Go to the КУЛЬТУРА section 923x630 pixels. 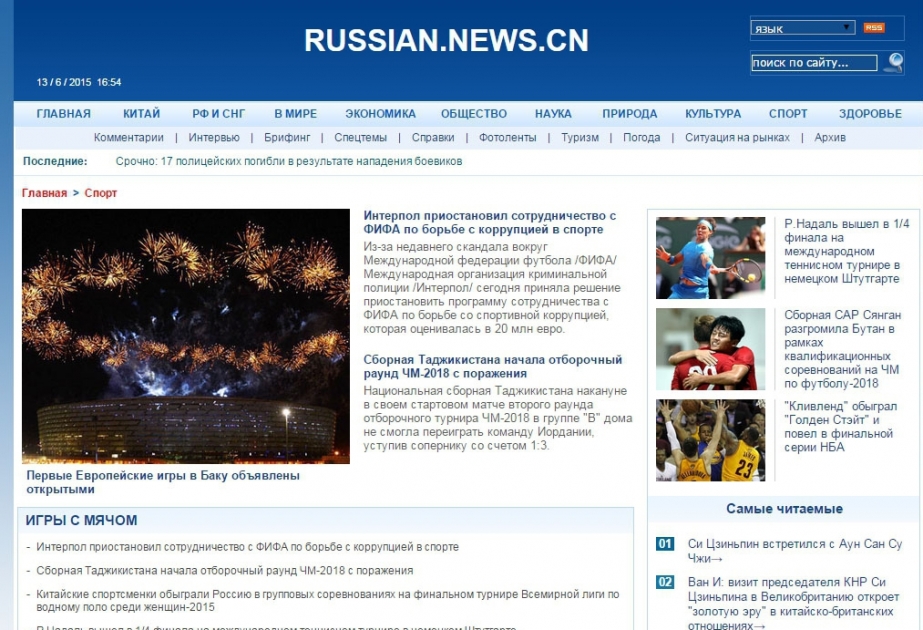click(x=713, y=114)
